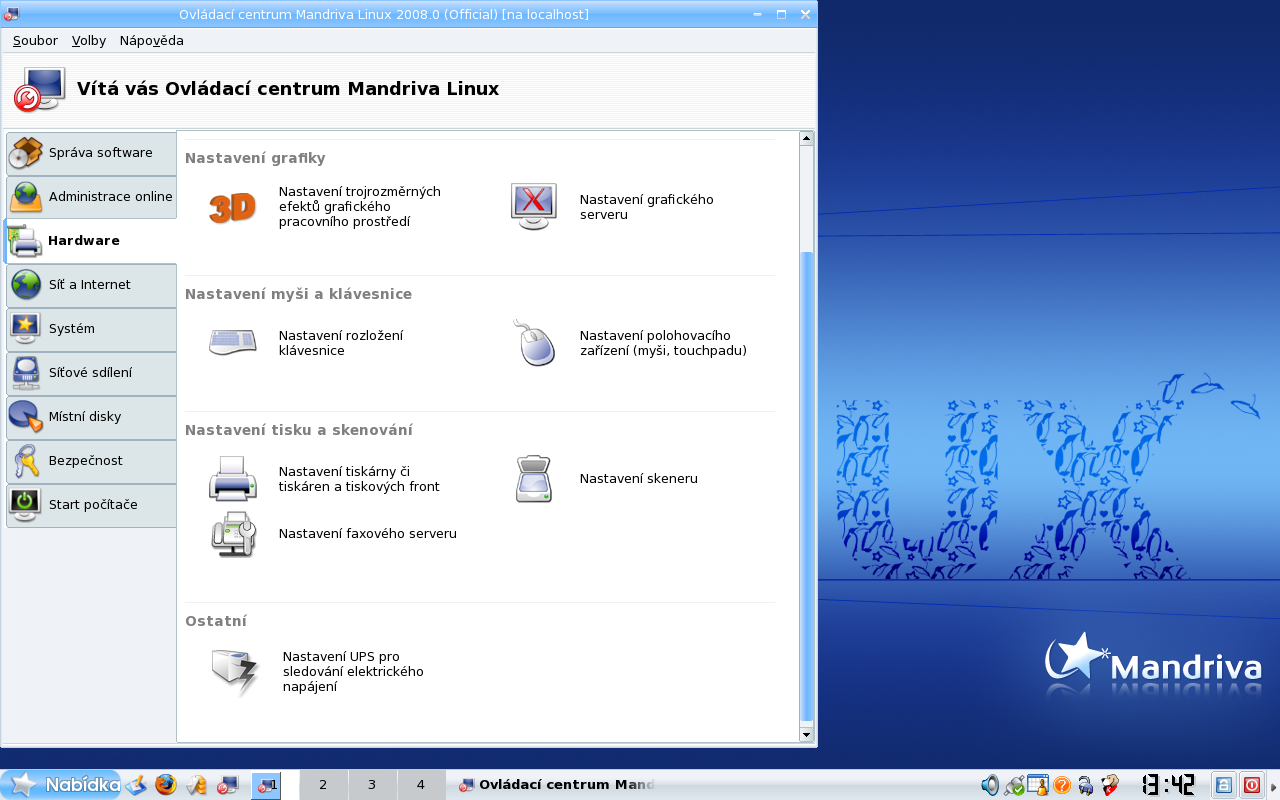Open the fax server icon
The width and height of the screenshot is (1280, 800).
coord(233,533)
